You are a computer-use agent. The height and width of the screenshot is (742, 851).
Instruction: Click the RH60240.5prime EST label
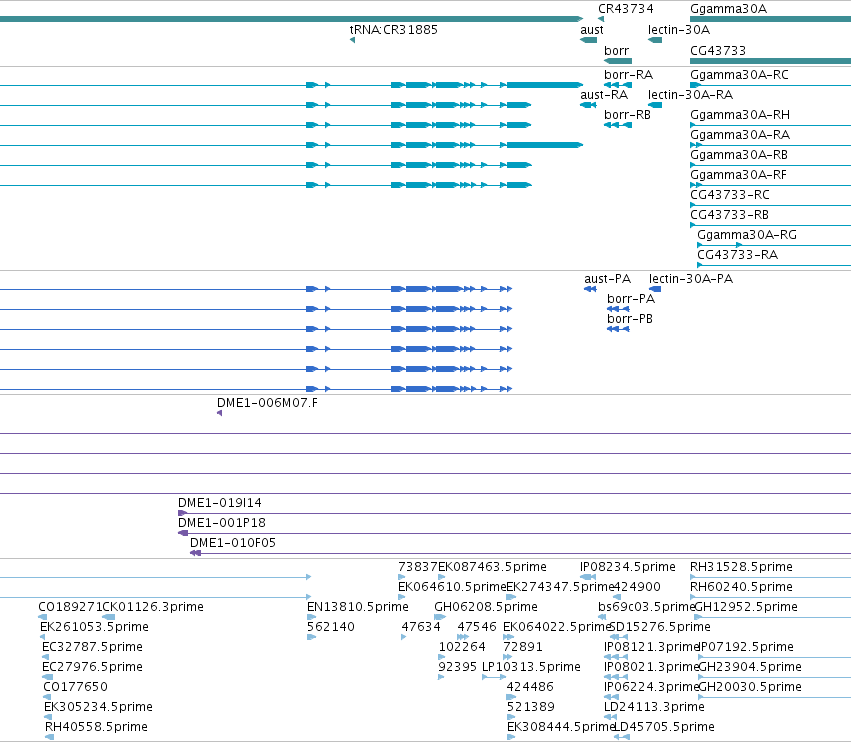(741, 587)
